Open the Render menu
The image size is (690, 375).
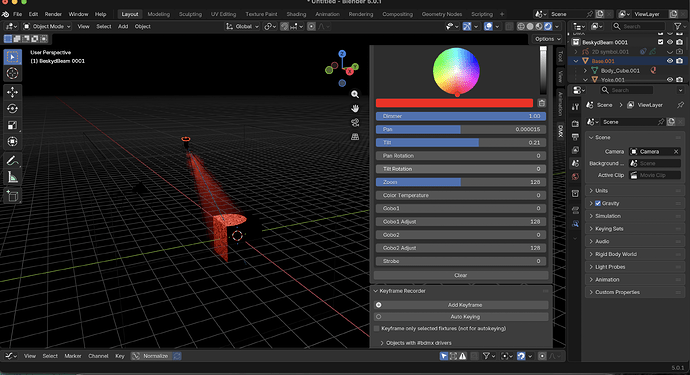tap(53, 14)
